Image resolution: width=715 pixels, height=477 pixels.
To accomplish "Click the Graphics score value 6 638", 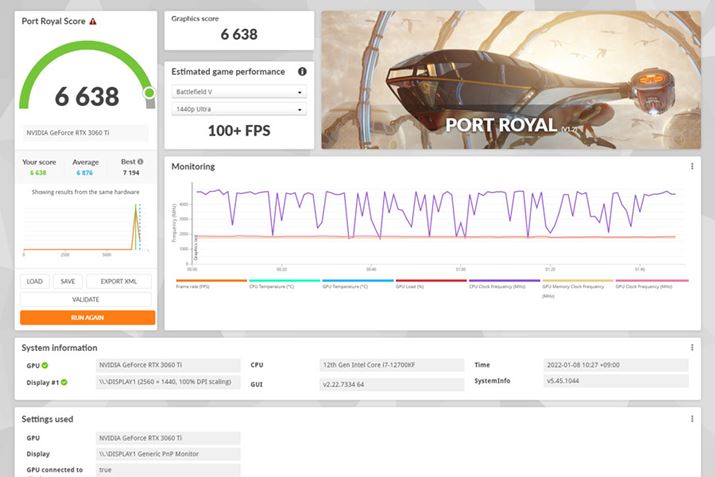I will point(239,34).
